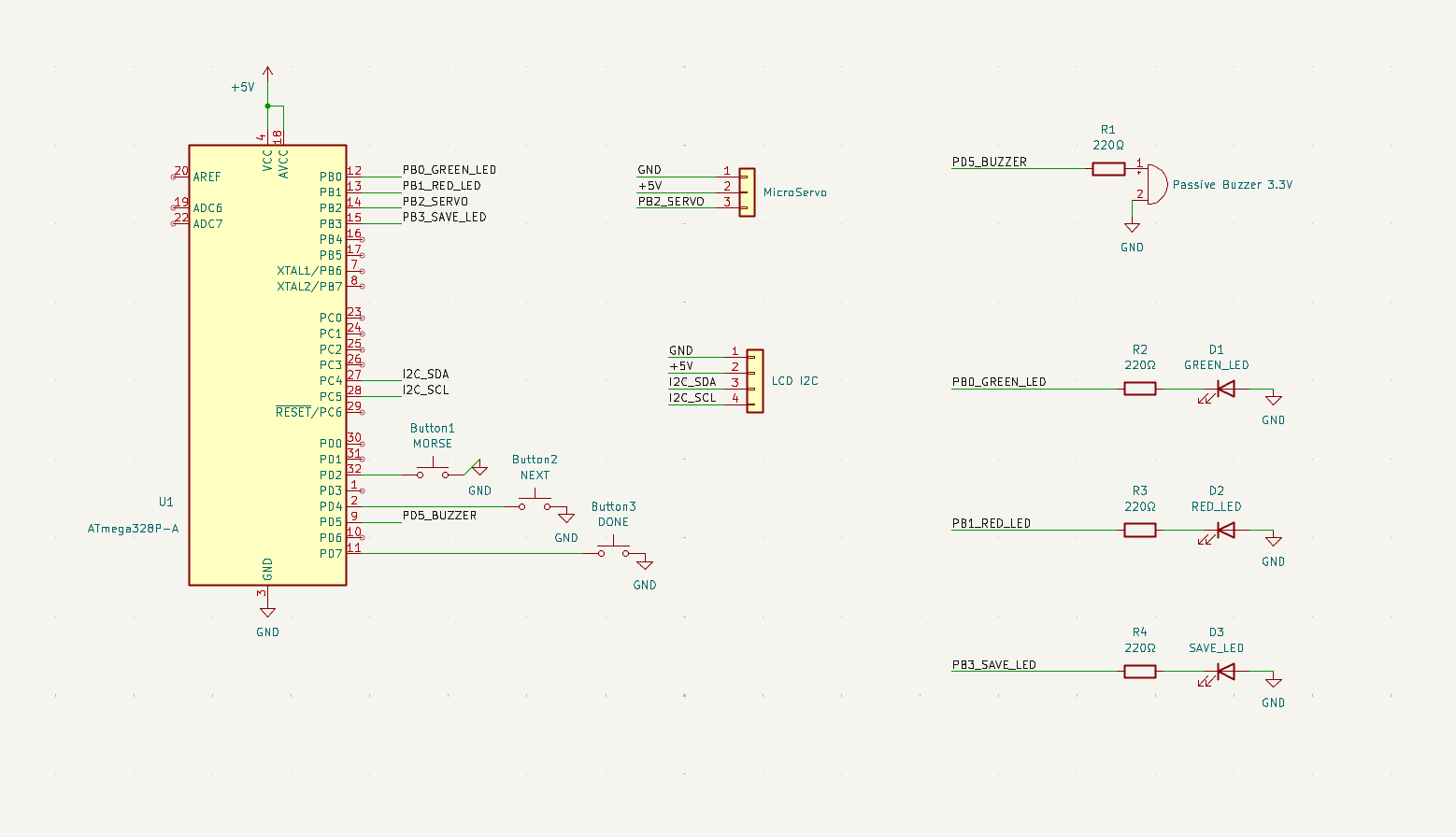The width and height of the screenshot is (1456, 837).
Task: Select GND label on LCD I2C pin 1
Action: coord(681,350)
